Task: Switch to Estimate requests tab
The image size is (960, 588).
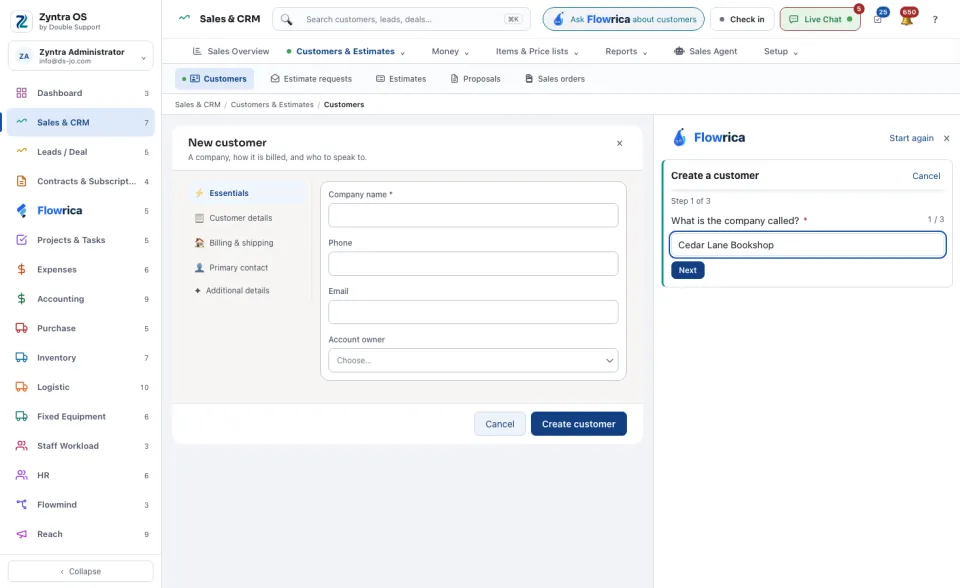Action: pos(311,78)
